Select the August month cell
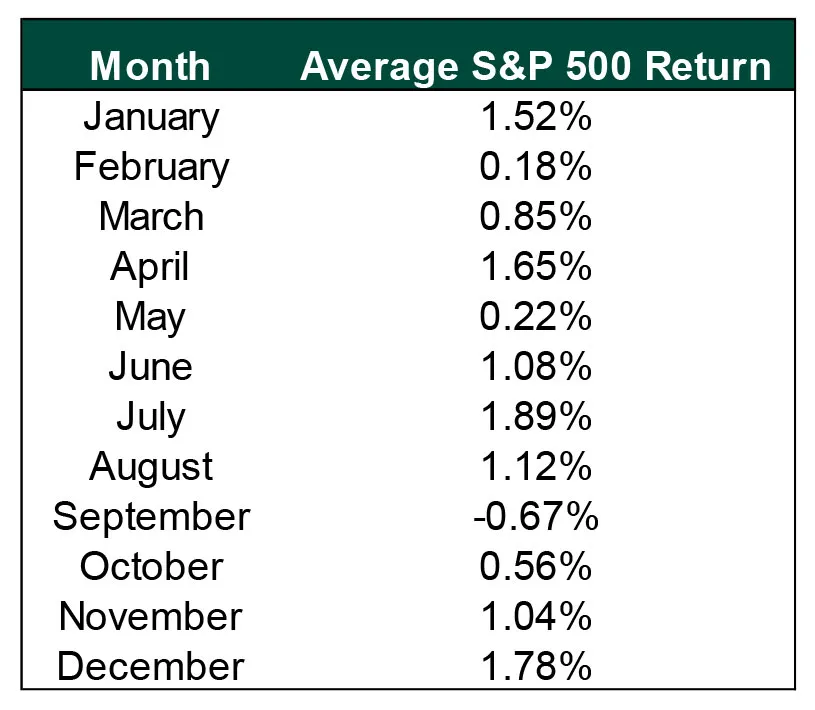Viewport: 815px width, 710px height. click(x=151, y=467)
